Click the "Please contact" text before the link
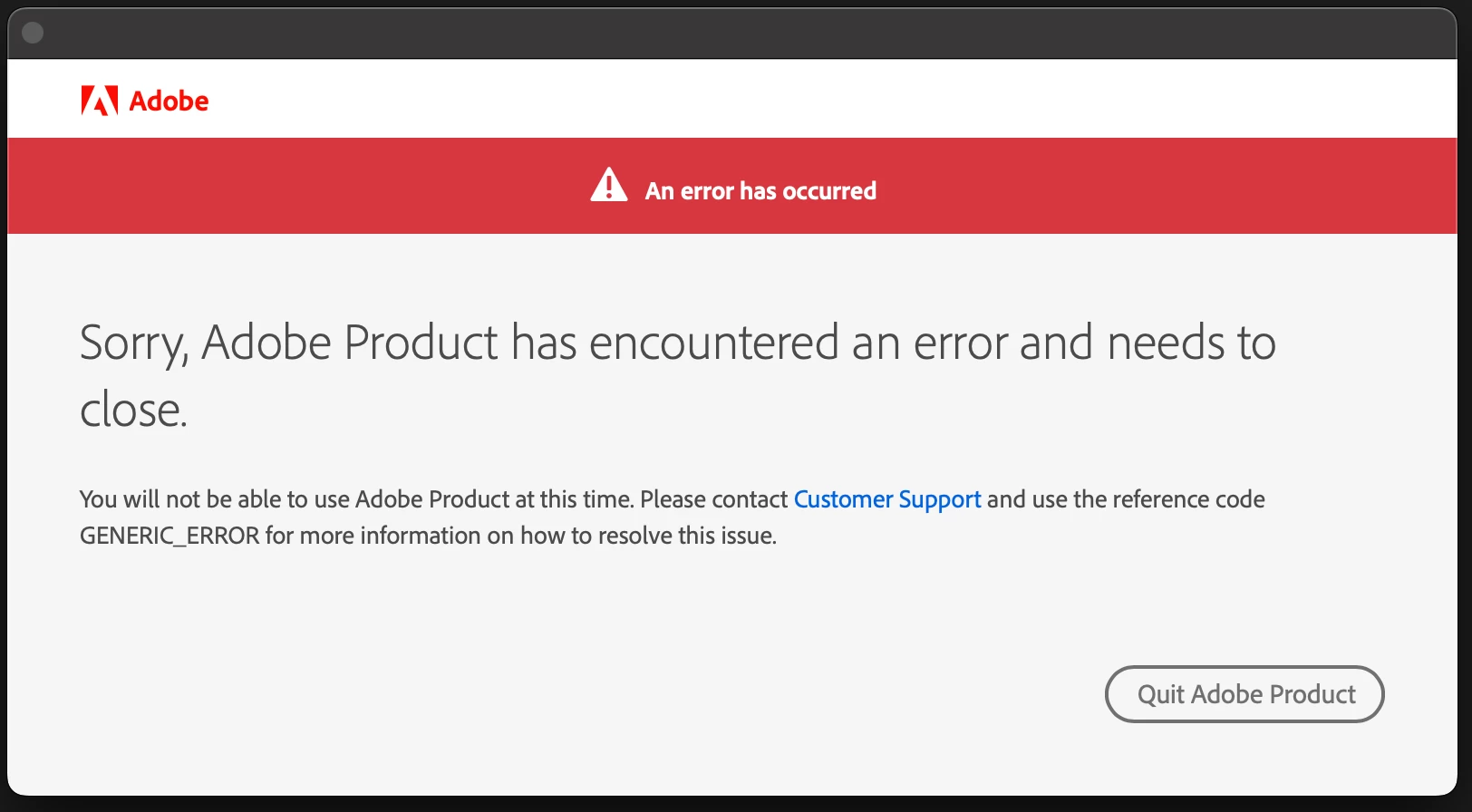This screenshot has height=812, width=1472. point(713,499)
